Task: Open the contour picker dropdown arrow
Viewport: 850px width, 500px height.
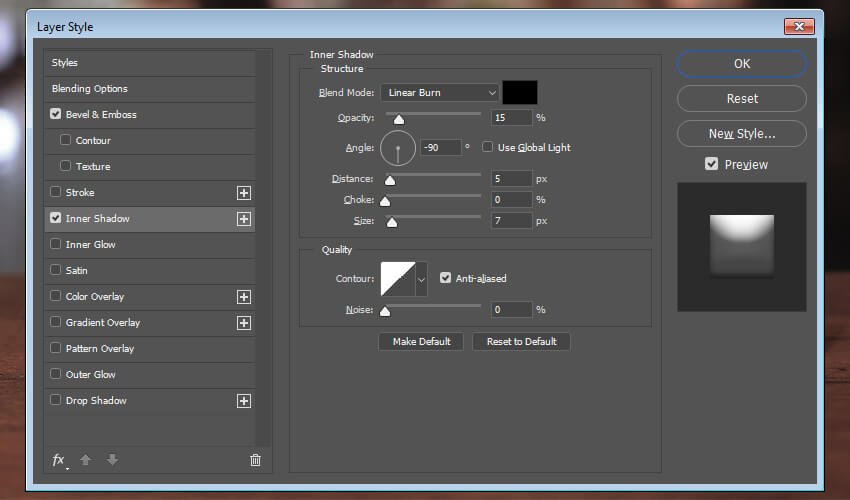Action: (x=421, y=279)
